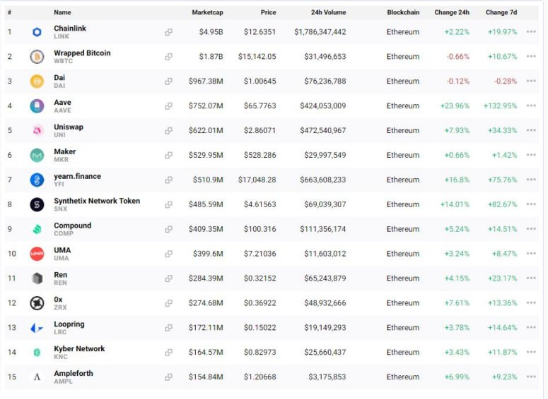Click the Price column header

(268, 12)
